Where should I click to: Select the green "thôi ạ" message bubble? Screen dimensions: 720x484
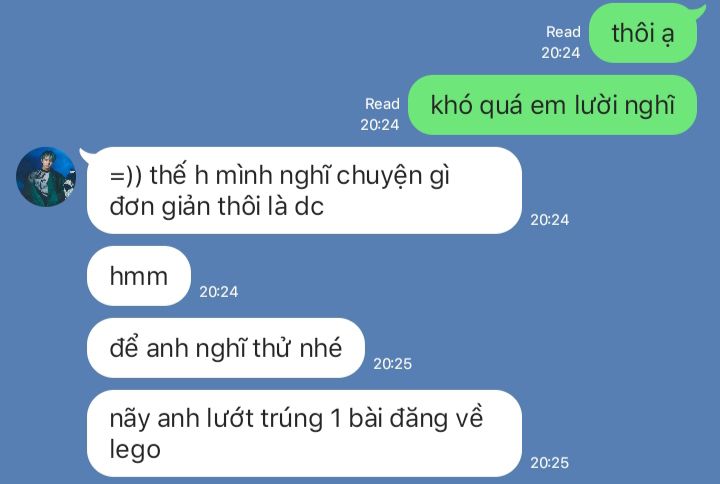click(643, 33)
